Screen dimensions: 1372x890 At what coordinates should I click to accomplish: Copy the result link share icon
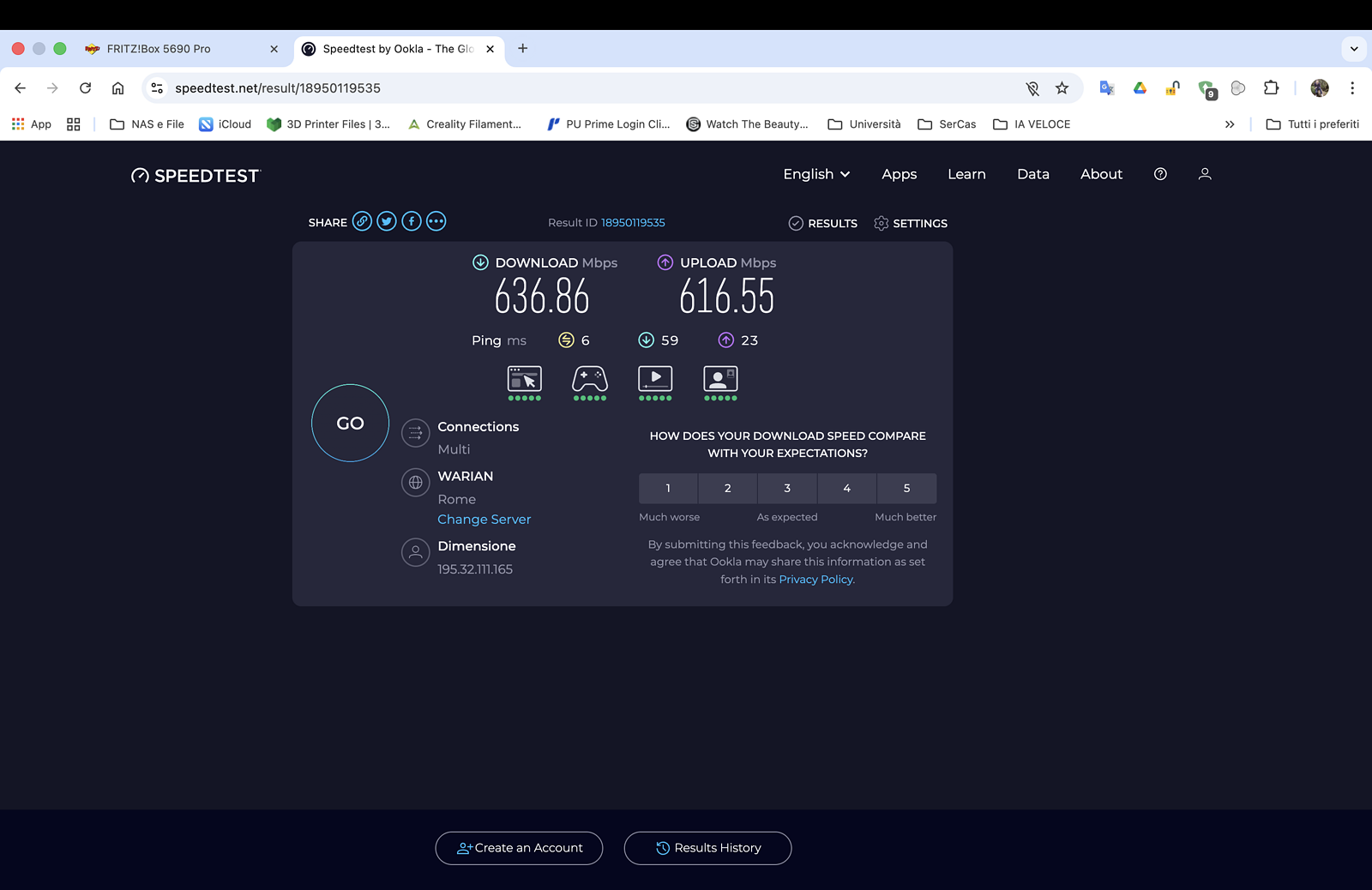pos(363,221)
